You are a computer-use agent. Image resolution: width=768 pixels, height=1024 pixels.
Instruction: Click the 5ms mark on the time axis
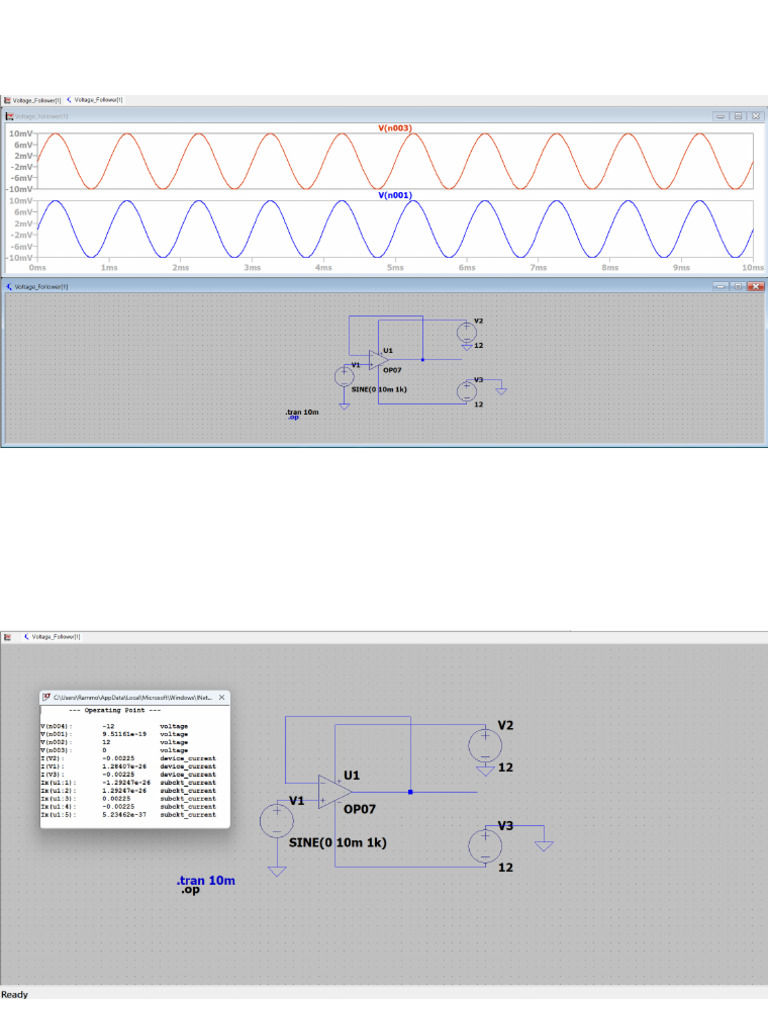395,268
